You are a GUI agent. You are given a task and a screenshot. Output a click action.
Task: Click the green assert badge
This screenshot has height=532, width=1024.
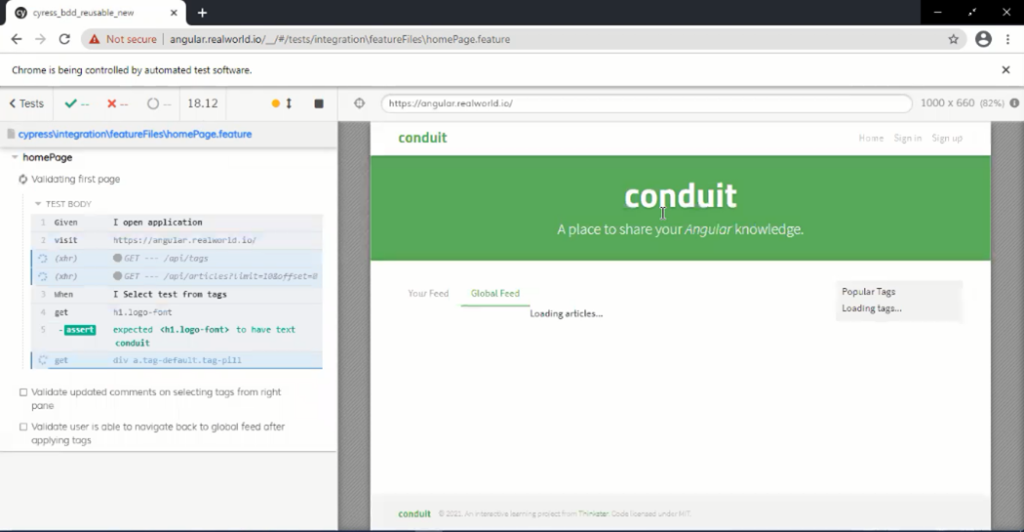pyautogui.click(x=80, y=330)
